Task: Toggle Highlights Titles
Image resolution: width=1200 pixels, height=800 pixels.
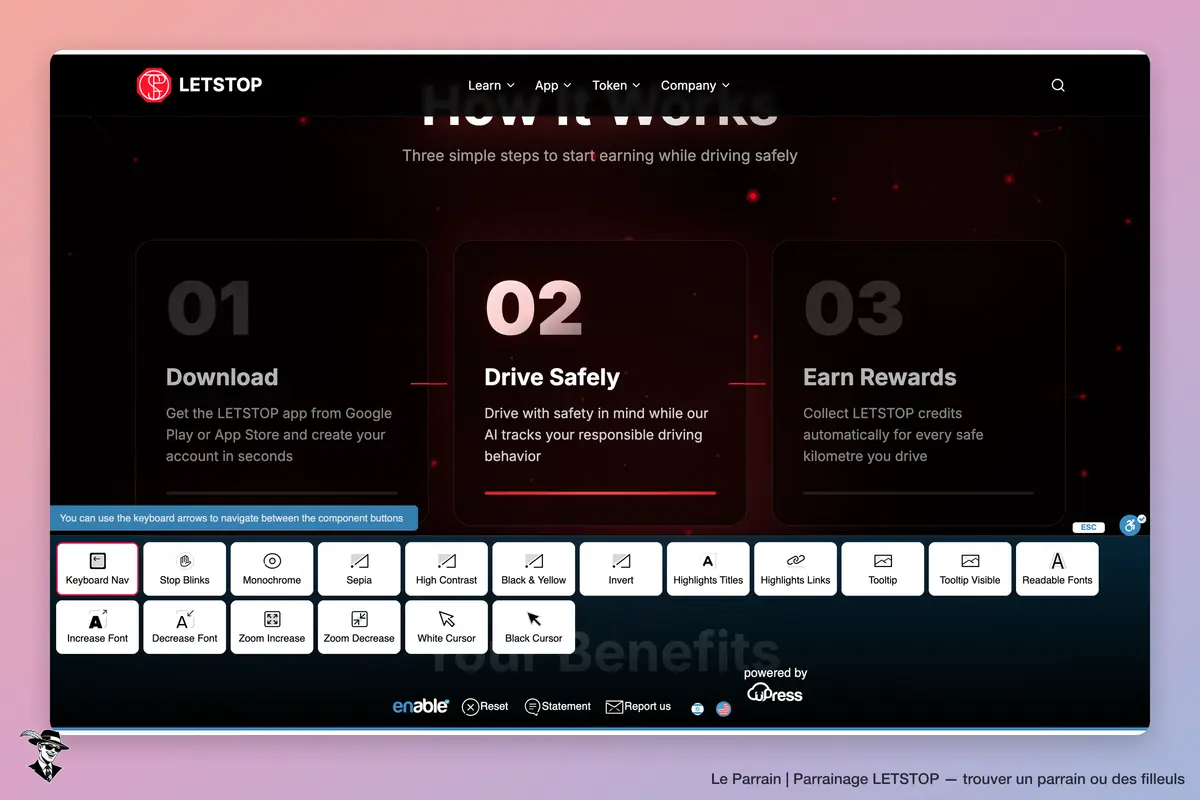Action: (708, 569)
